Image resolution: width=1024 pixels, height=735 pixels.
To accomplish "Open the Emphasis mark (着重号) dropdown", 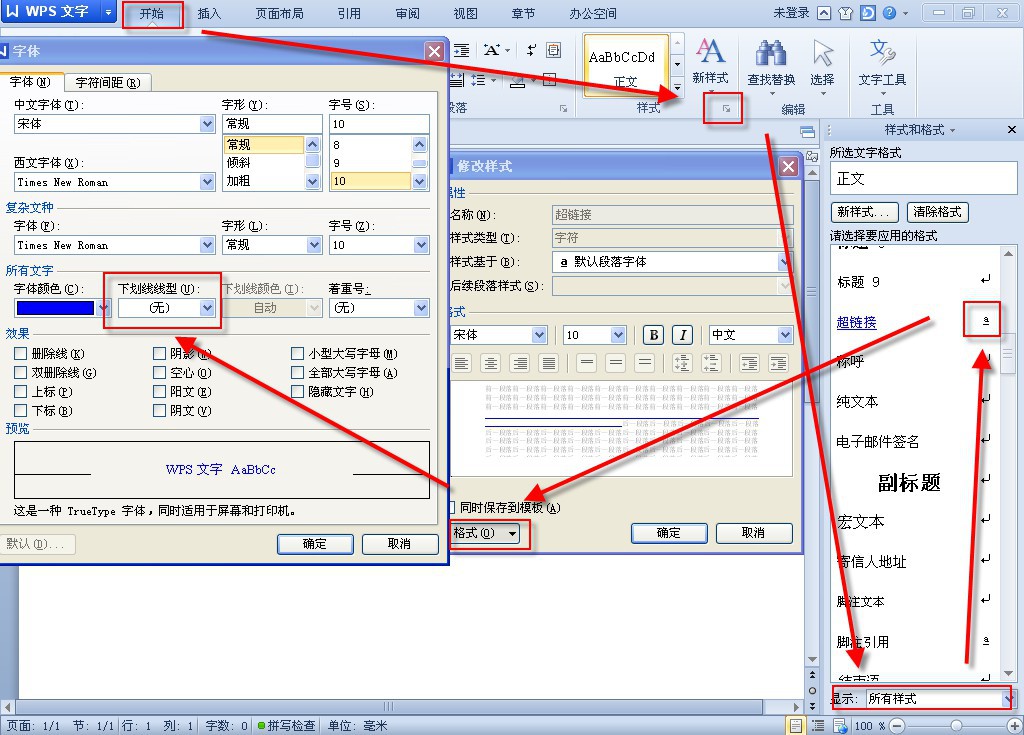I will [421, 307].
